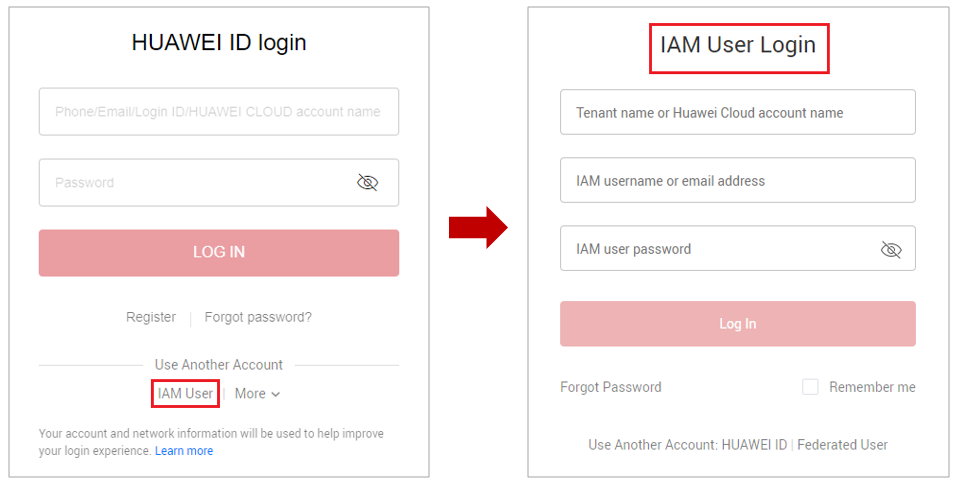Click the Tenant name or account name field
The image size is (959, 487).
coord(737,113)
